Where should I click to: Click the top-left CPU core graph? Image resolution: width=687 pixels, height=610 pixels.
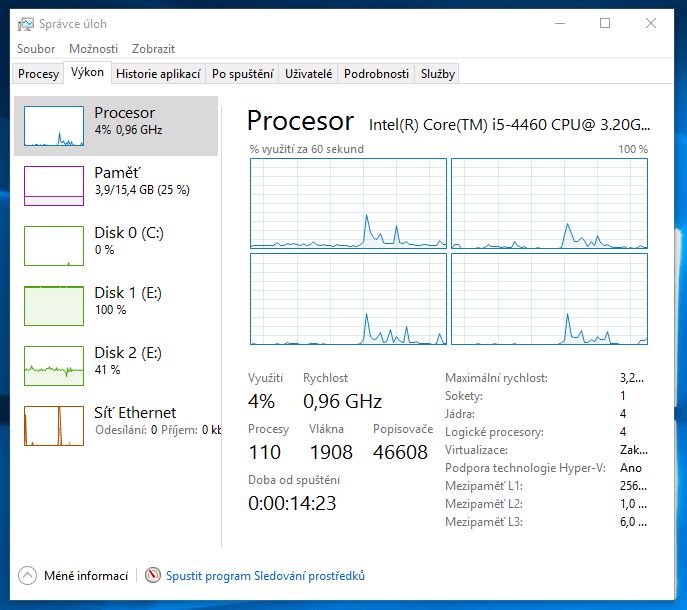click(348, 203)
